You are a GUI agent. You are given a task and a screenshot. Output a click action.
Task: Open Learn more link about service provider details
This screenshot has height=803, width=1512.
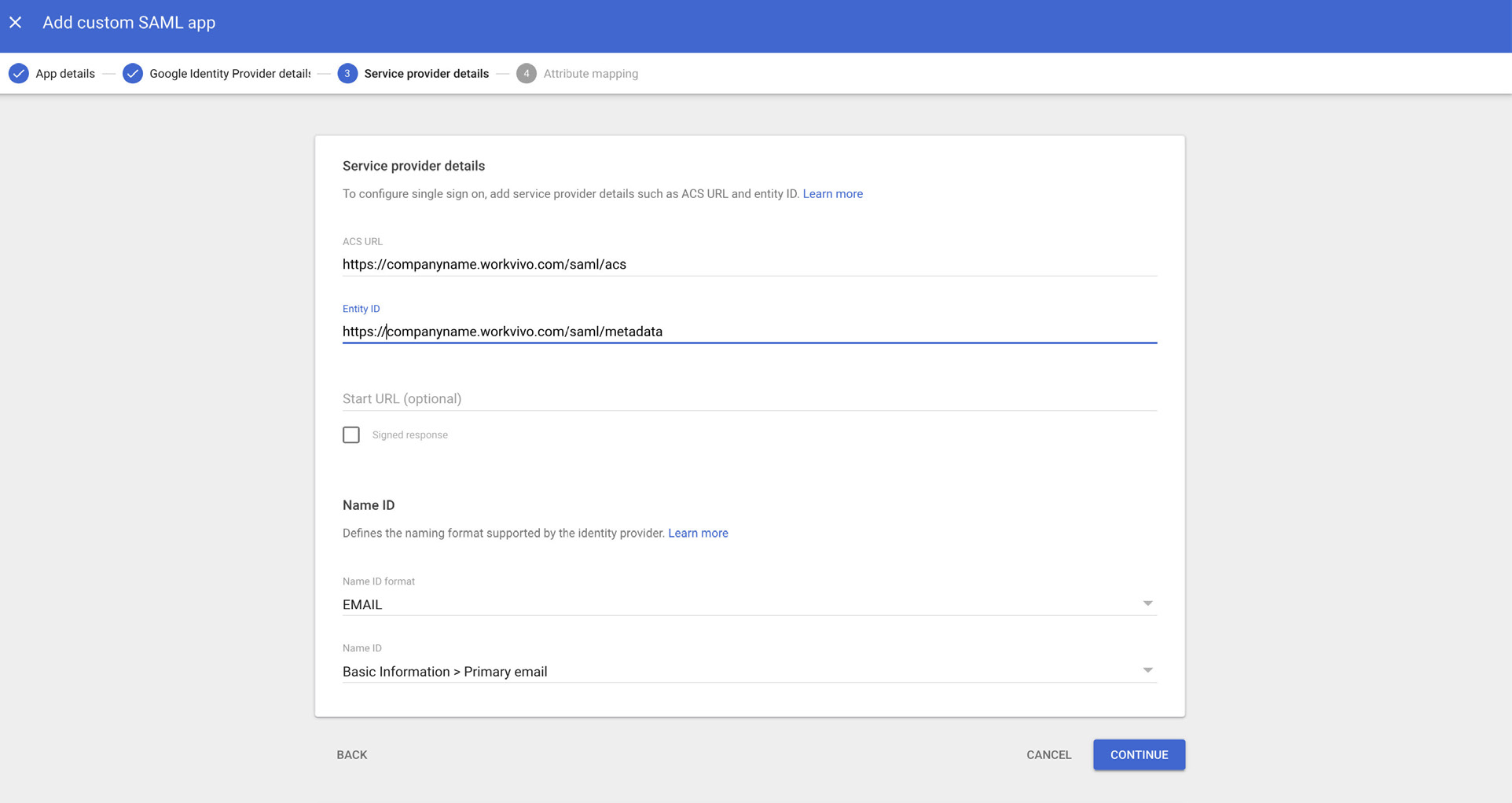[x=832, y=194]
